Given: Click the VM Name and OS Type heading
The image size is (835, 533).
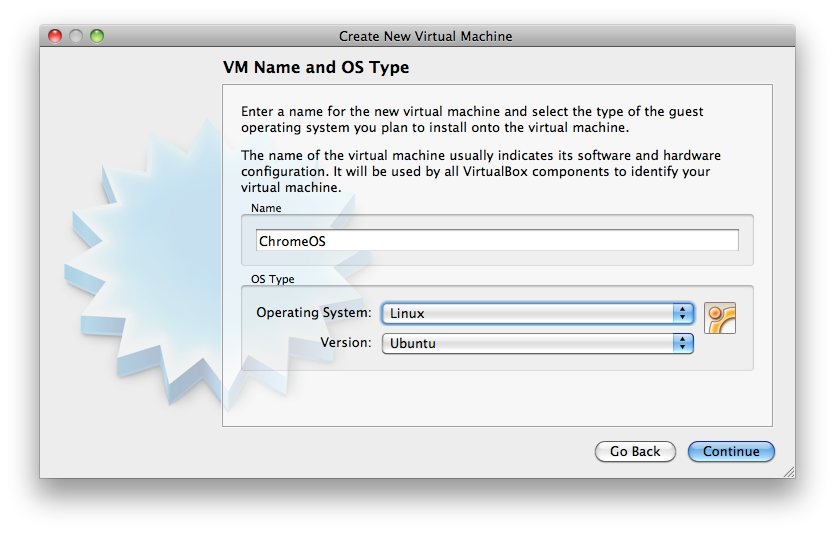Looking at the screenshot, I should [315, 68].
